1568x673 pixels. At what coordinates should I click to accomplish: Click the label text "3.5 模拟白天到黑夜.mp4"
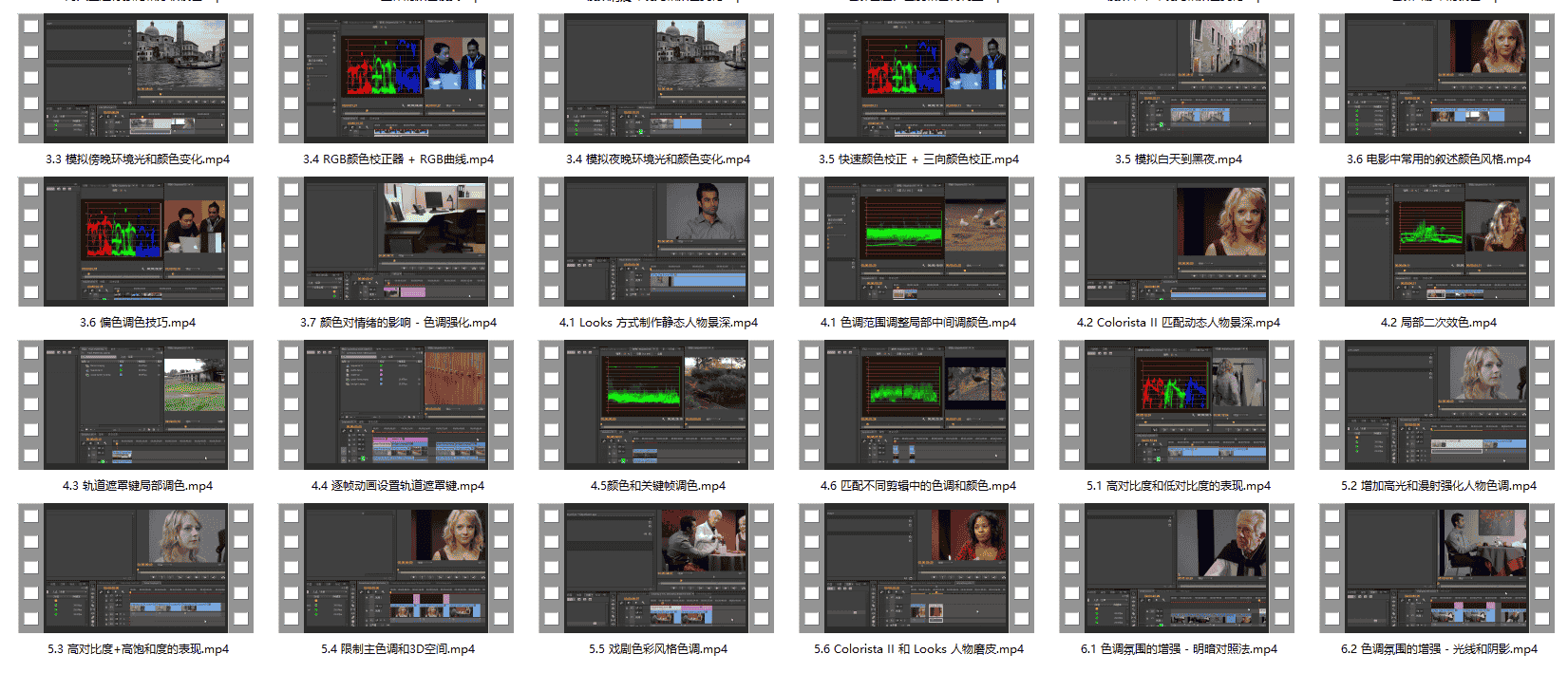1179,159
